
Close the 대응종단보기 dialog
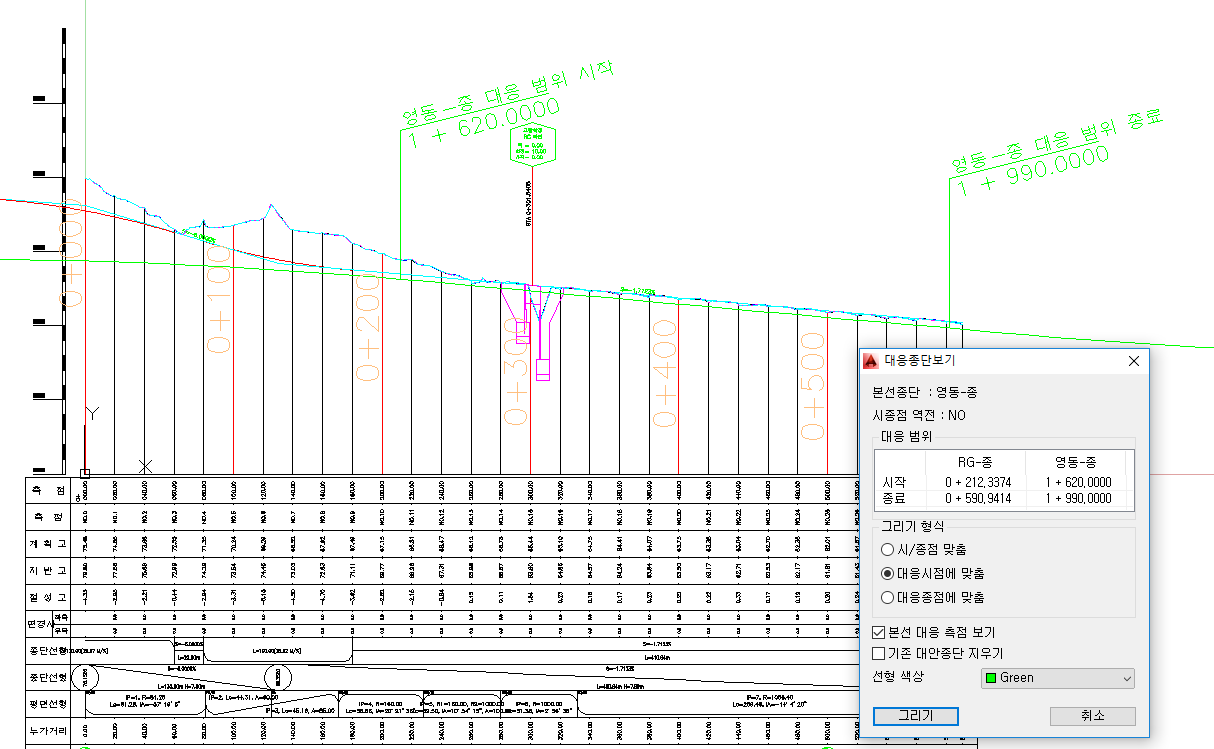point(1133,362)
